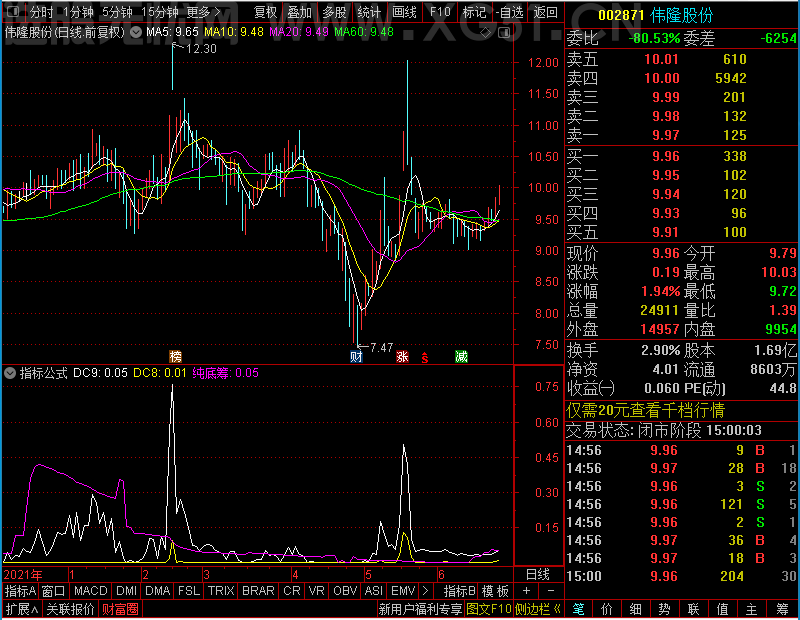Show the DMI indicator
Screen dimensions: 800x620
click(126, 591)
